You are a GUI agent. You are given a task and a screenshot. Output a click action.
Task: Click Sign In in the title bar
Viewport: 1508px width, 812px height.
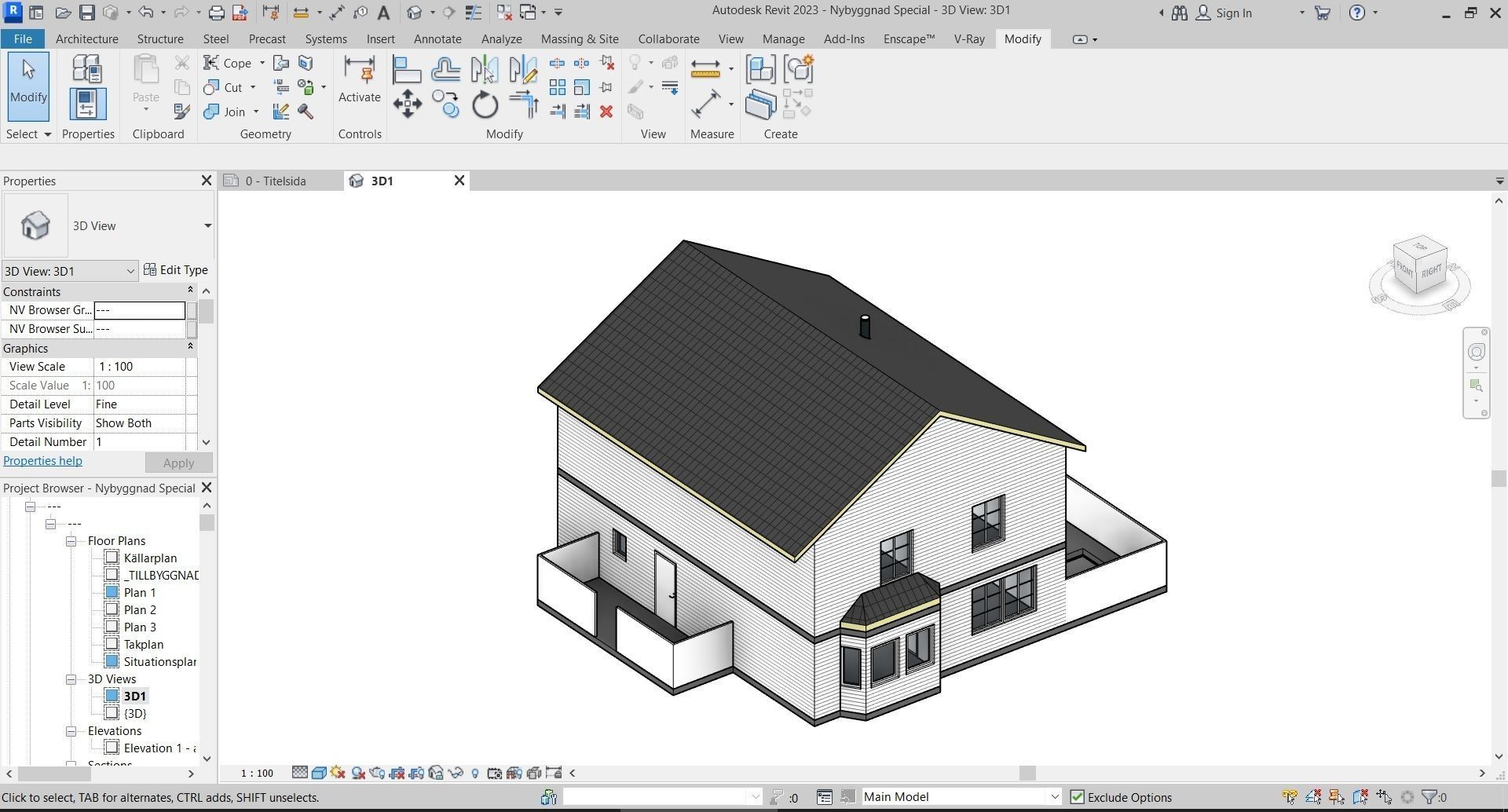(1224, 13)
